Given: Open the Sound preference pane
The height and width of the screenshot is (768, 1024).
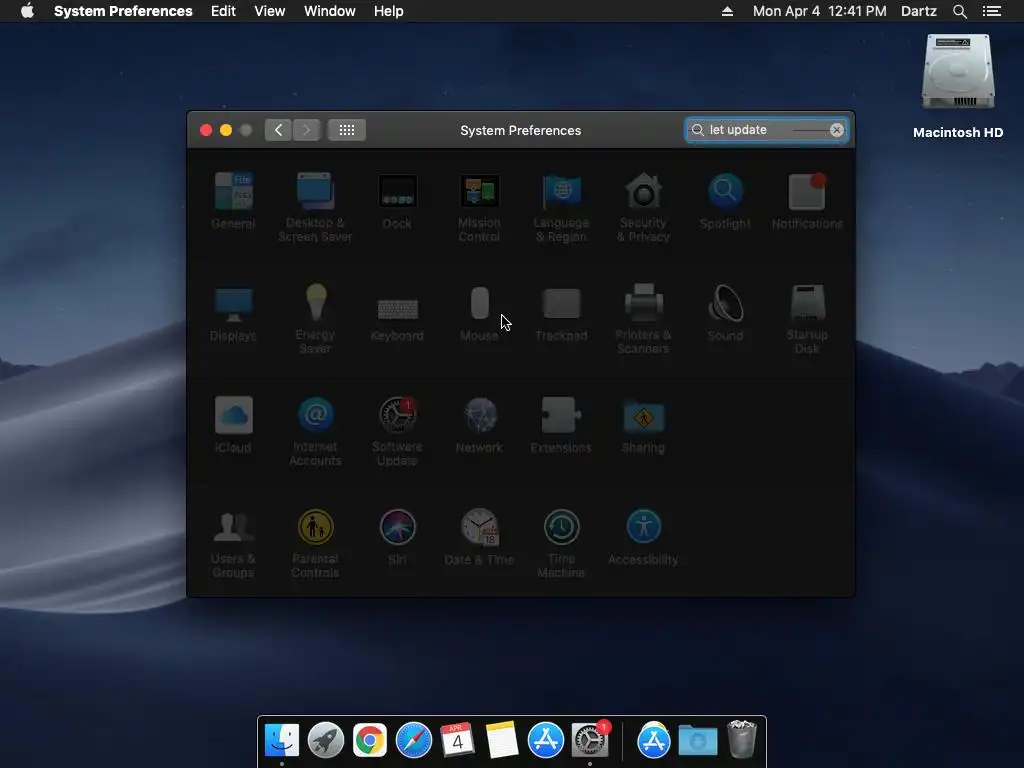Looking at the screenshot, I should (x=725, y=313).
